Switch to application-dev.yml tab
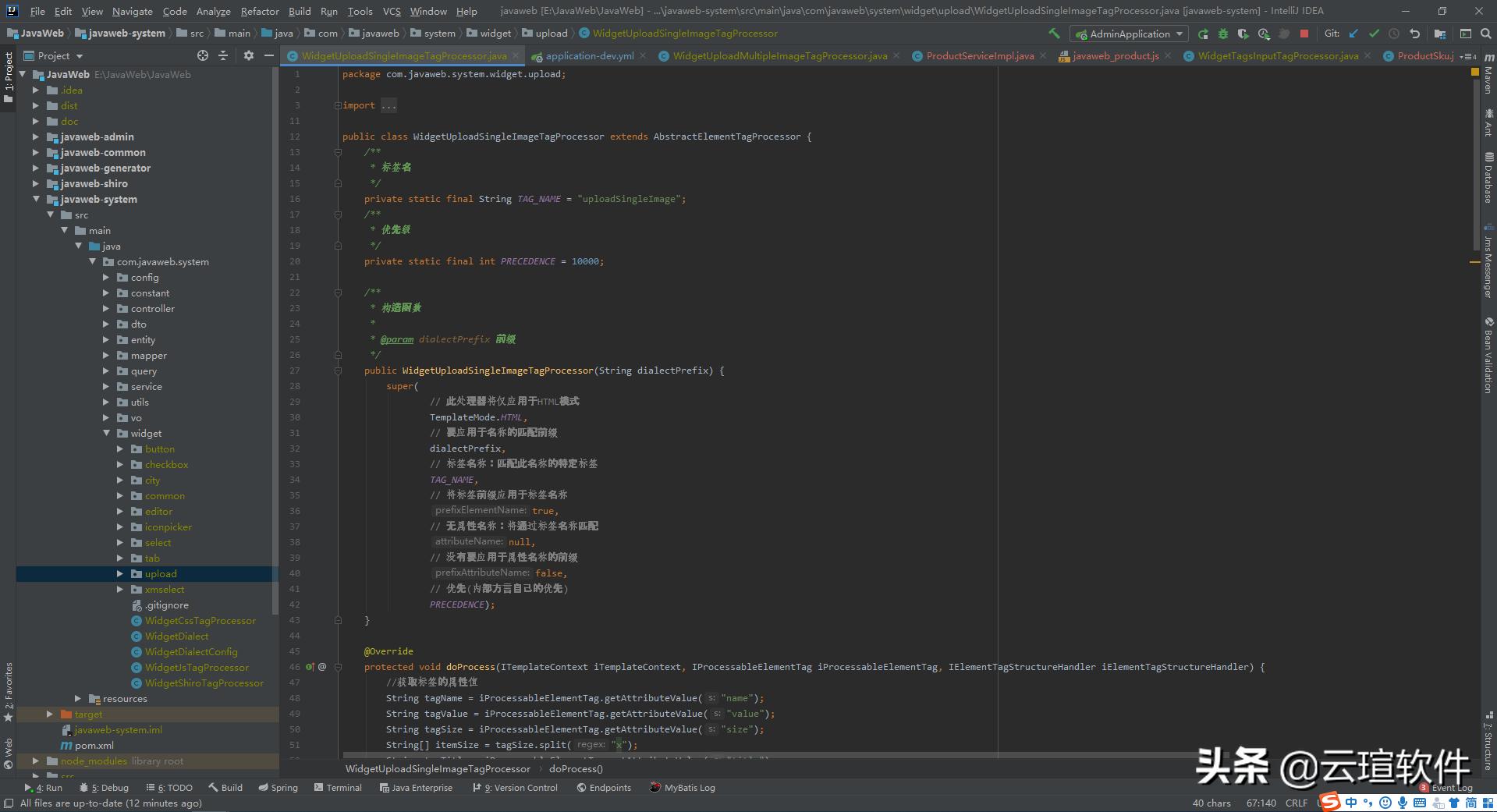This screenshot has height=812, width=1497. pos(589,55)
